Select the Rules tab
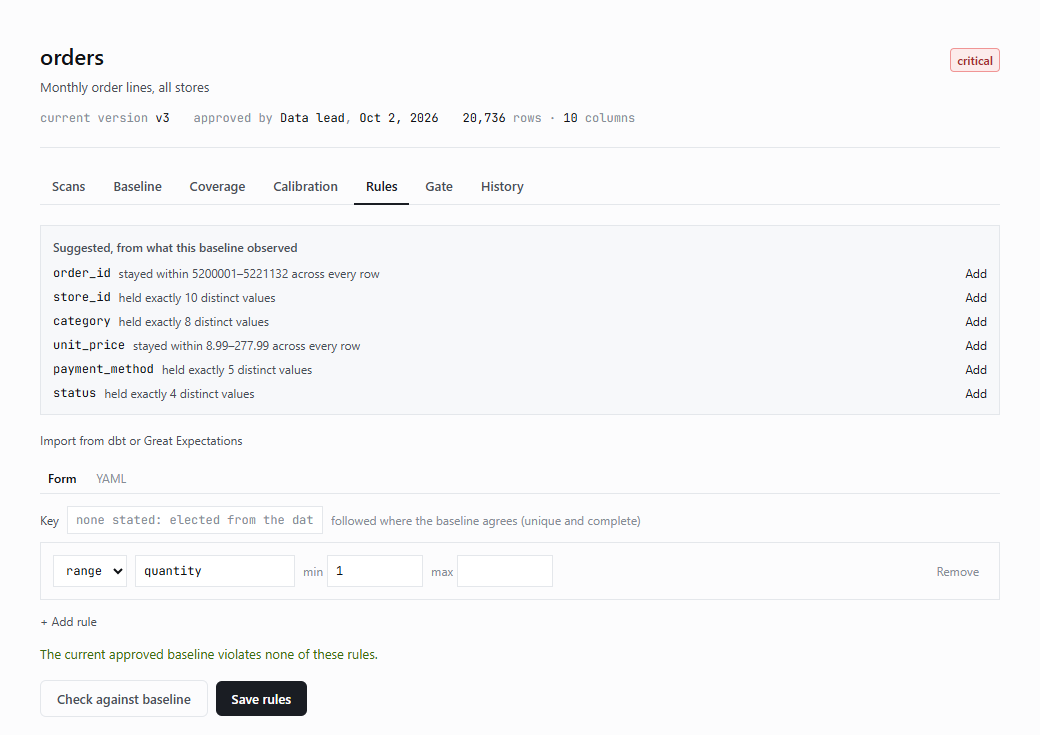The width and height of the screenshot is (1040, 735). [x=381, y=186]
